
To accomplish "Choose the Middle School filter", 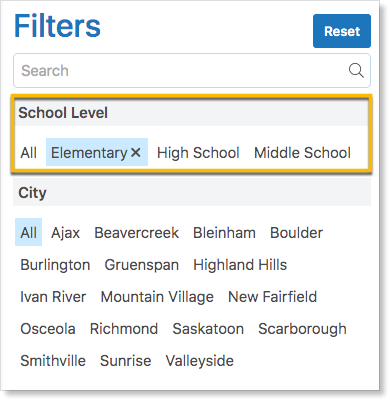I will click(x=302, y=153).
